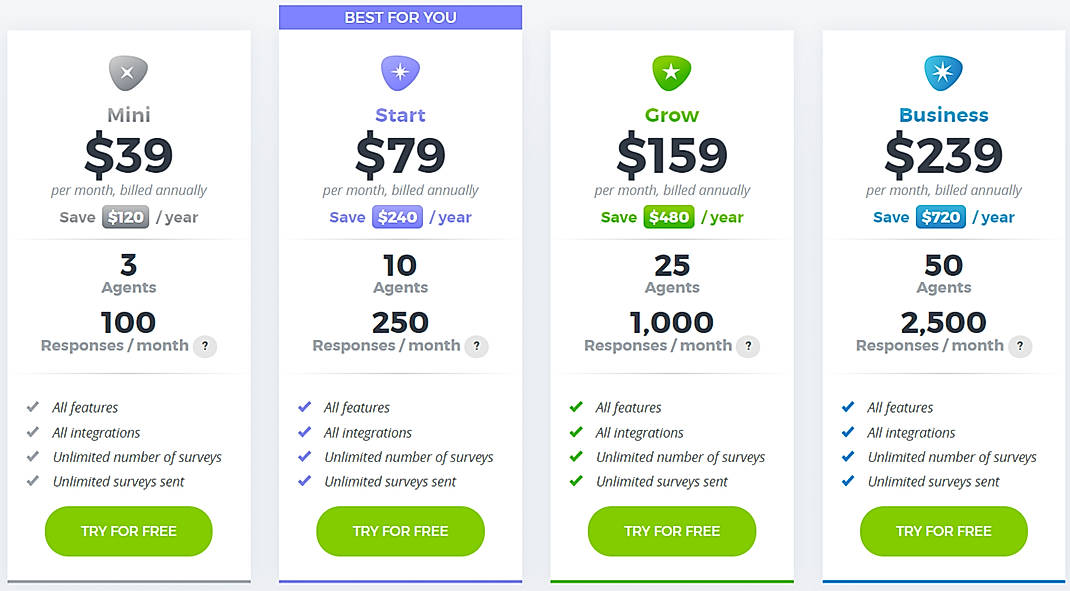1070x591 pixels.
Task: Click Try For Free for Grow plan
Action: point(672,531)
